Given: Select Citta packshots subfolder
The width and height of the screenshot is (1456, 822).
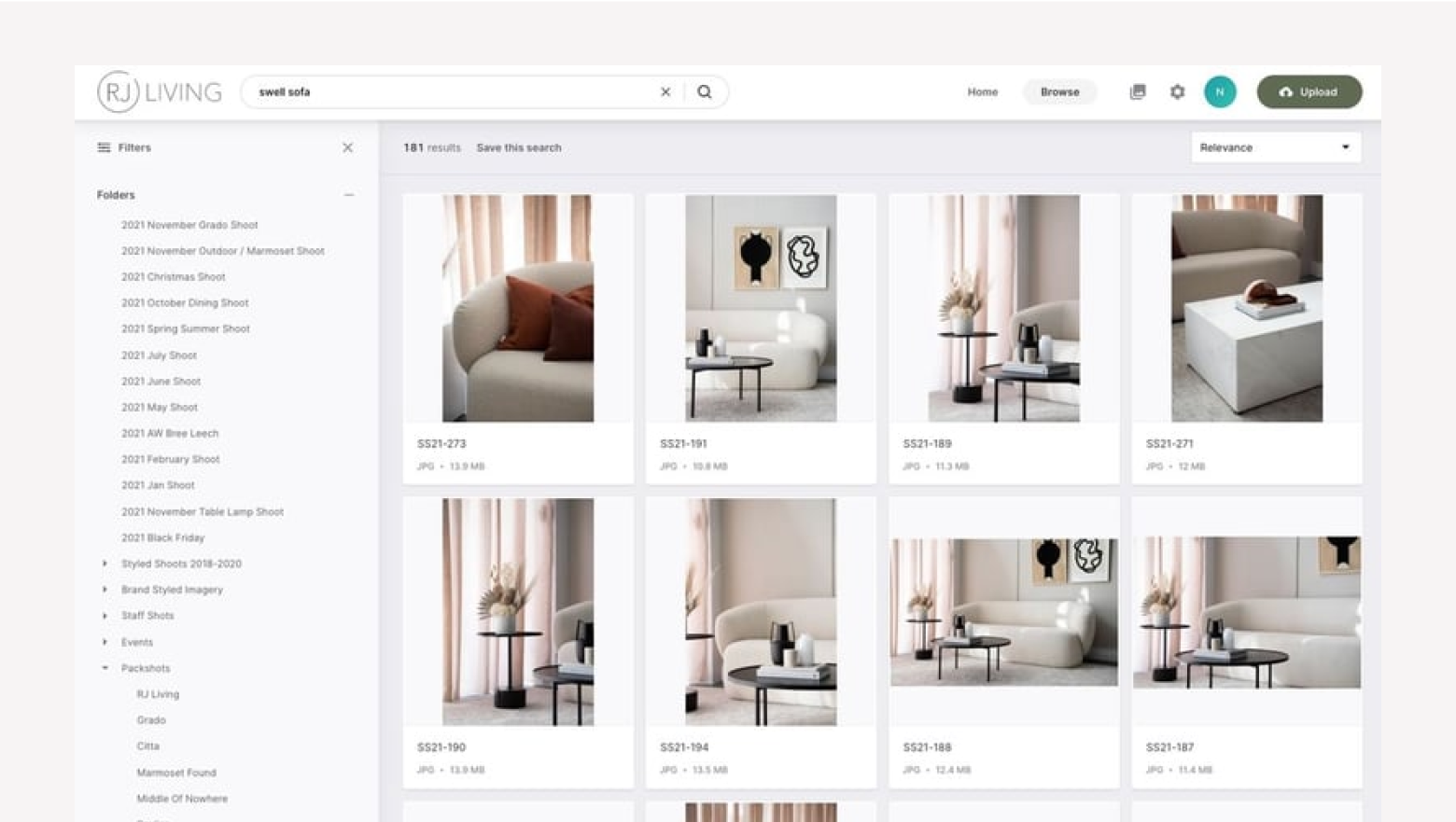Looking at the screenshot, I should [147, 746].
